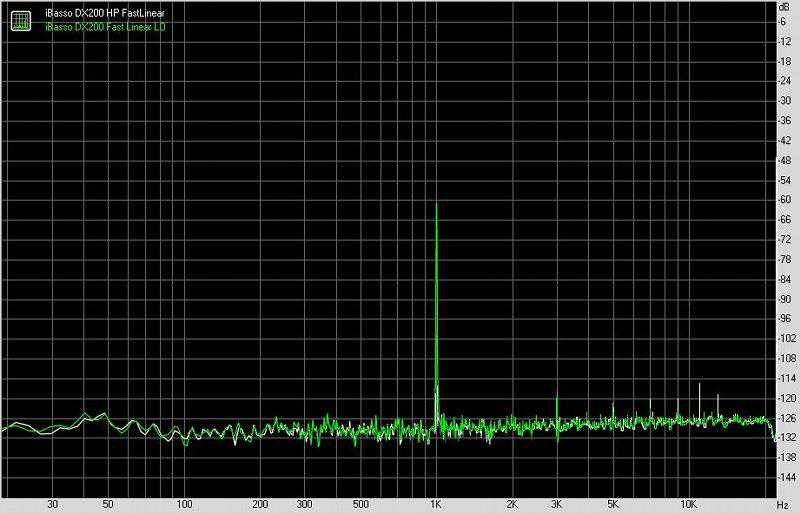Click the 'dB' unit label on right axis
800x513 pixels.
point(785,7)
